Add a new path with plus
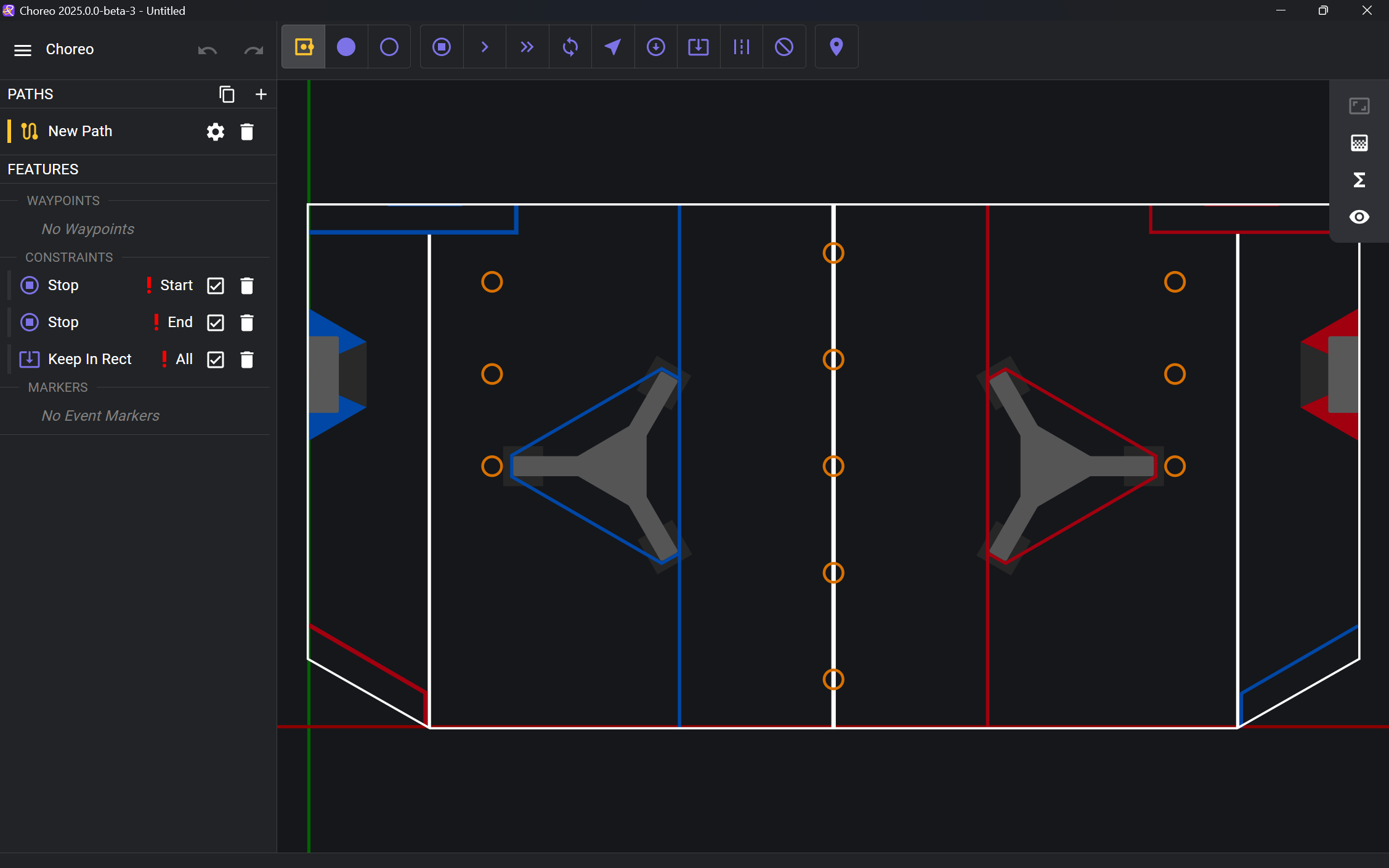The height and width of the screenshot is (868, 1389). pyautogui.click(x=261, y=94)
